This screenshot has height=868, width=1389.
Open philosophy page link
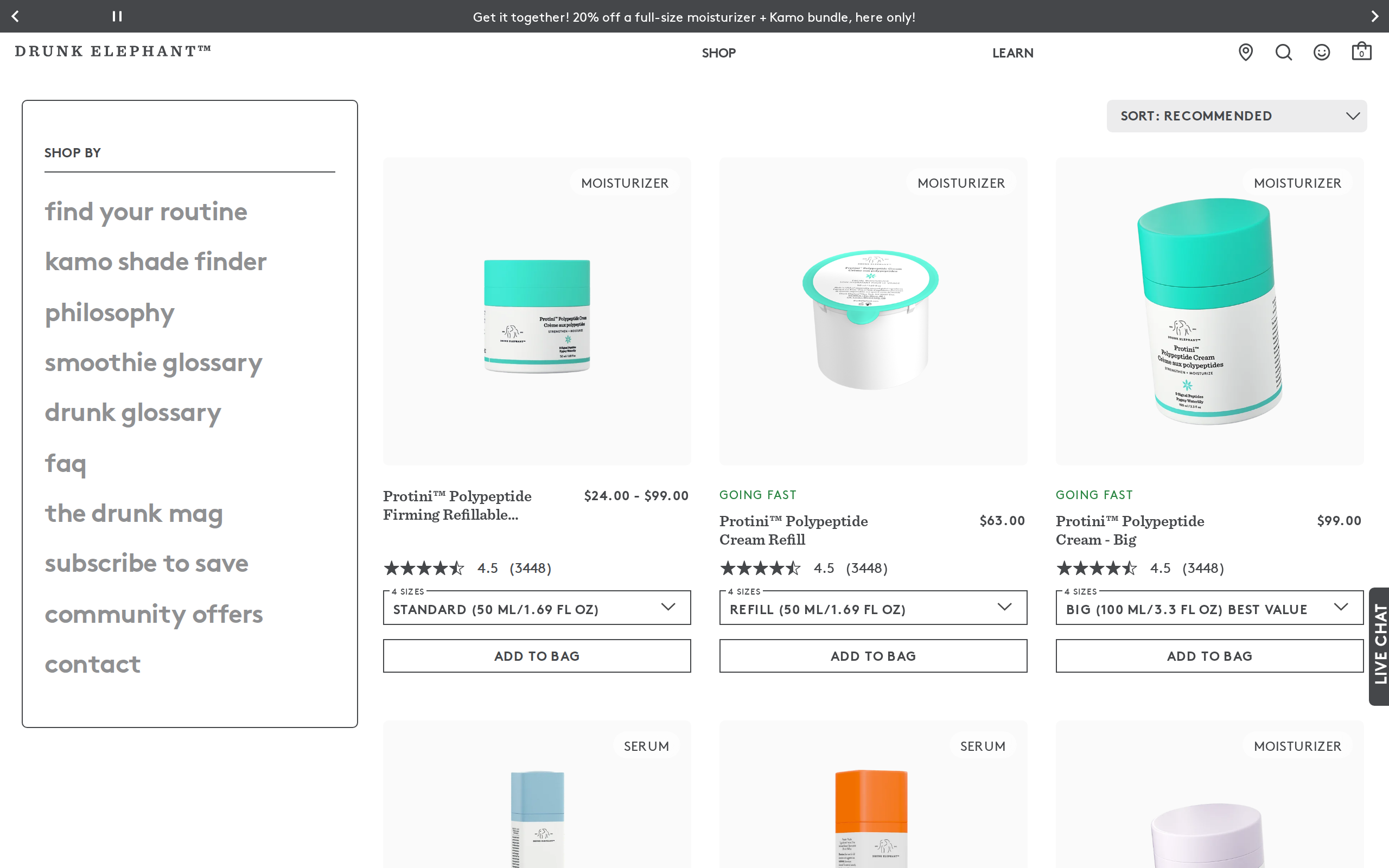coord(109,313)
